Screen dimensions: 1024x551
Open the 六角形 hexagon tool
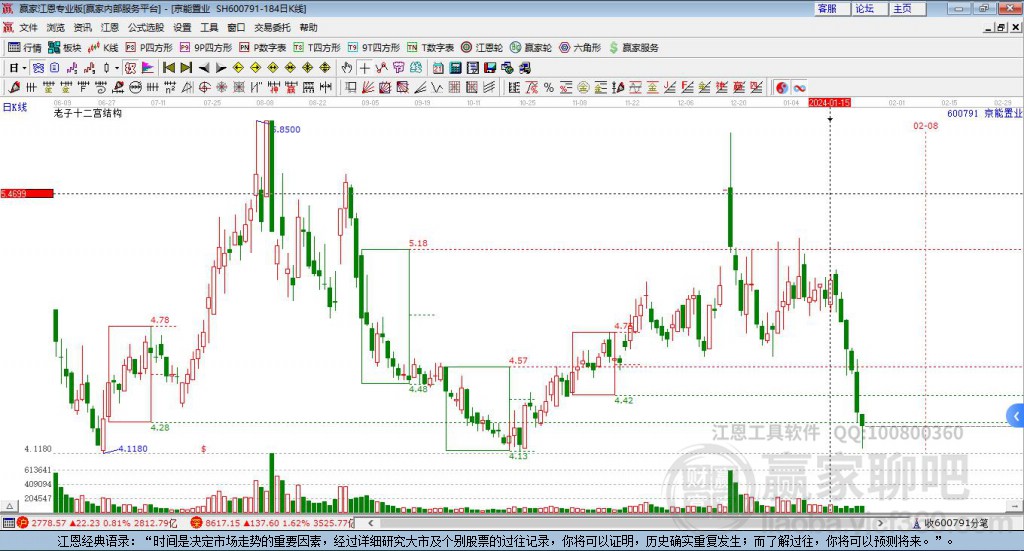tap(580, 48)
